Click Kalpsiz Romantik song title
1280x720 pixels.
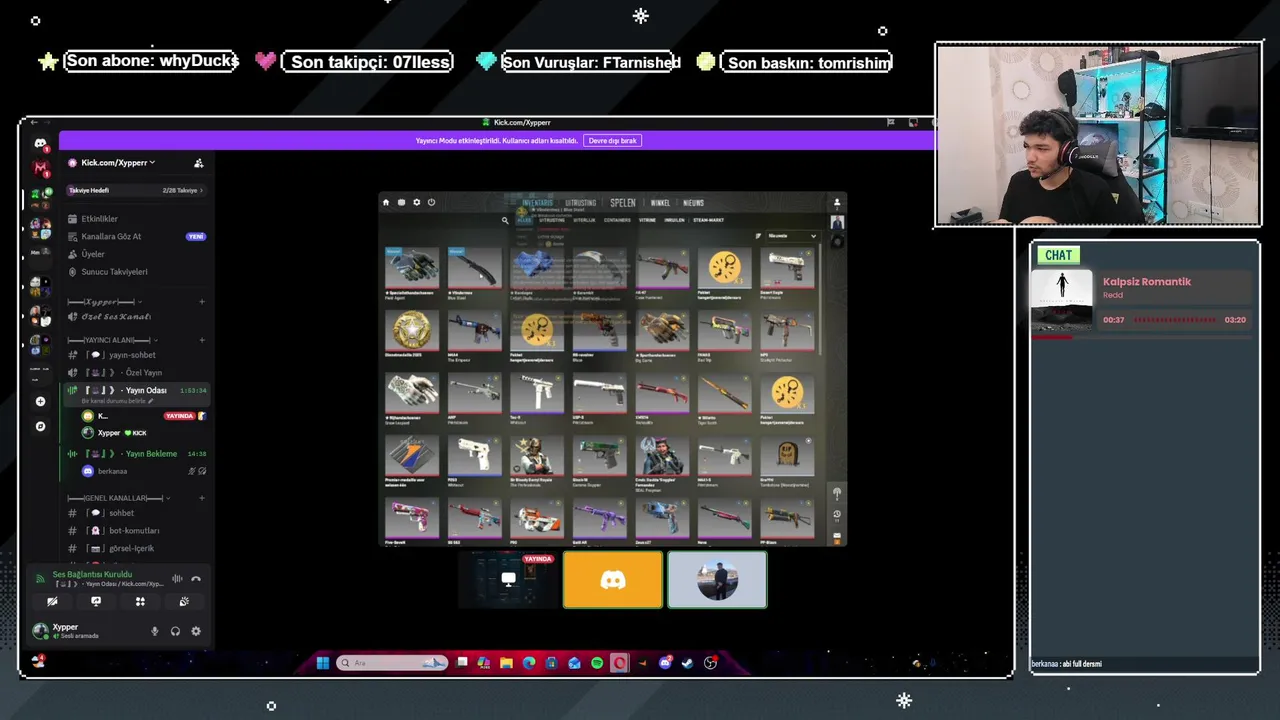[x=1147, y=282]
